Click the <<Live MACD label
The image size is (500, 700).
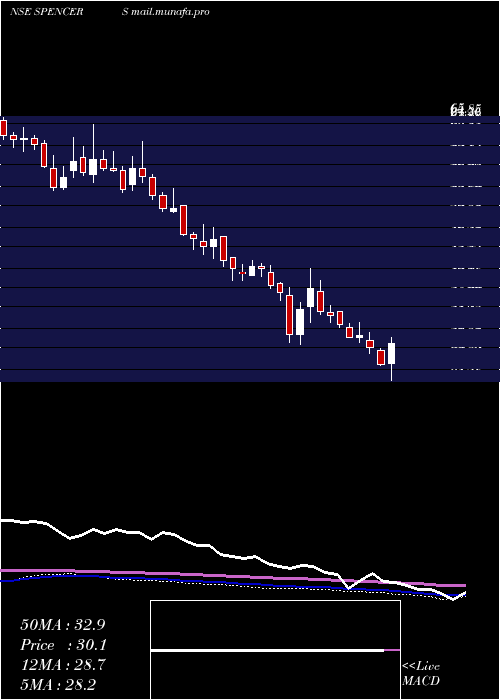tap(421, 673)
